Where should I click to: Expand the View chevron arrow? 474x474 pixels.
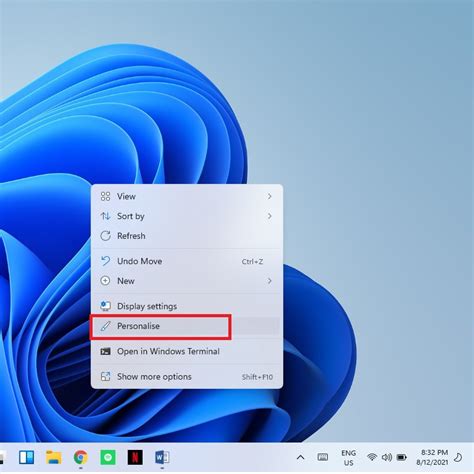[270, 196]
